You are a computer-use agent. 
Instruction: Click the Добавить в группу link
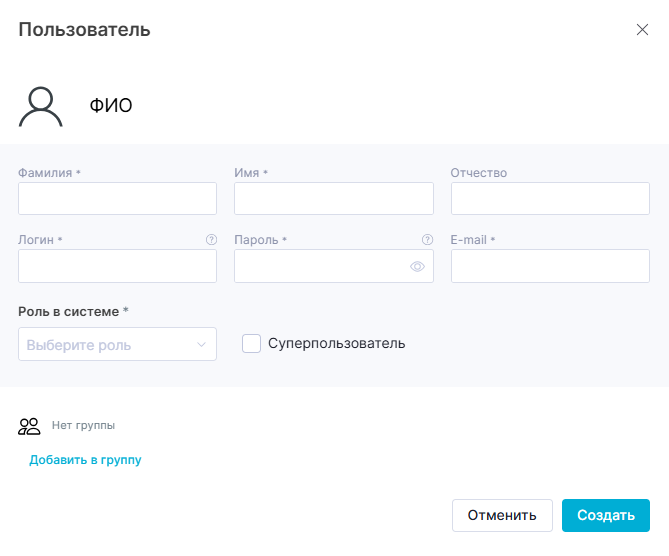[85, 460]
